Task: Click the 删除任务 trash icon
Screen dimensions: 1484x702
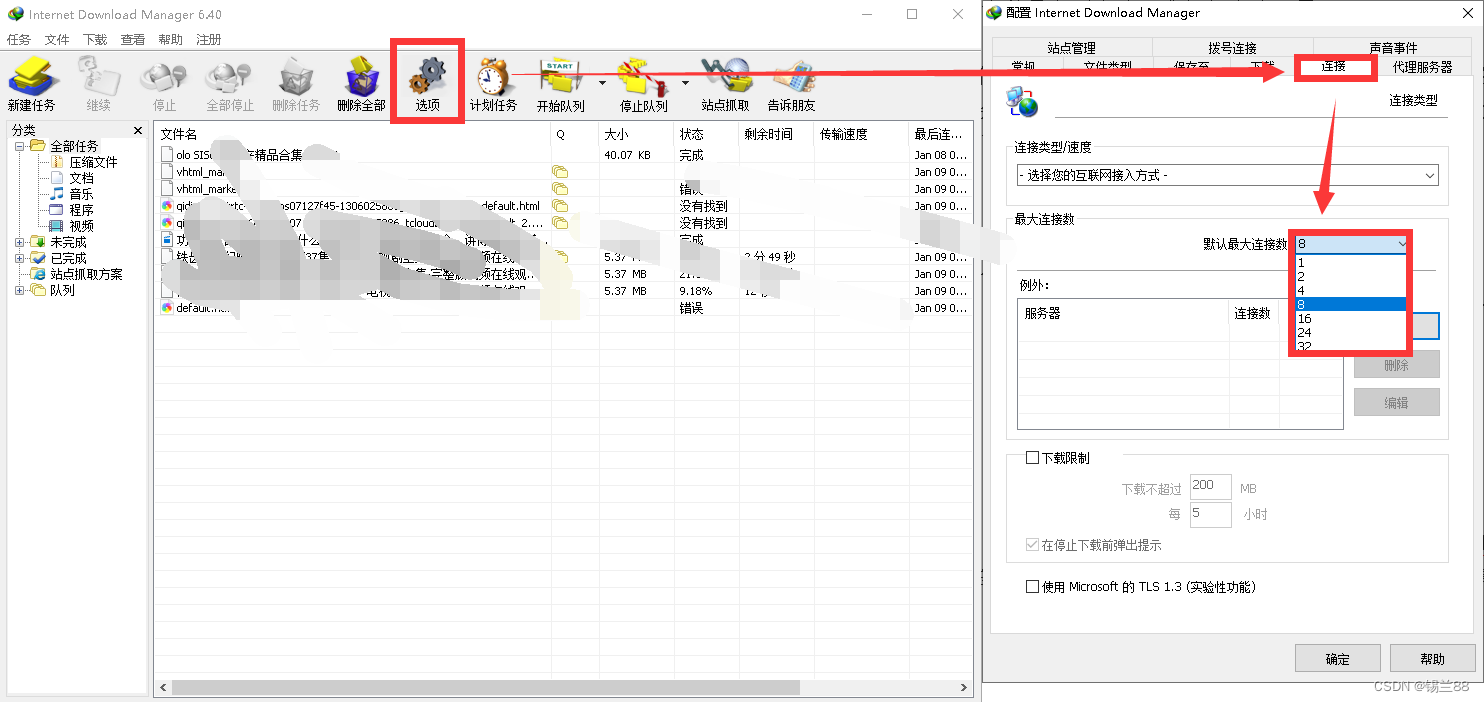Action: pos(296,83)
